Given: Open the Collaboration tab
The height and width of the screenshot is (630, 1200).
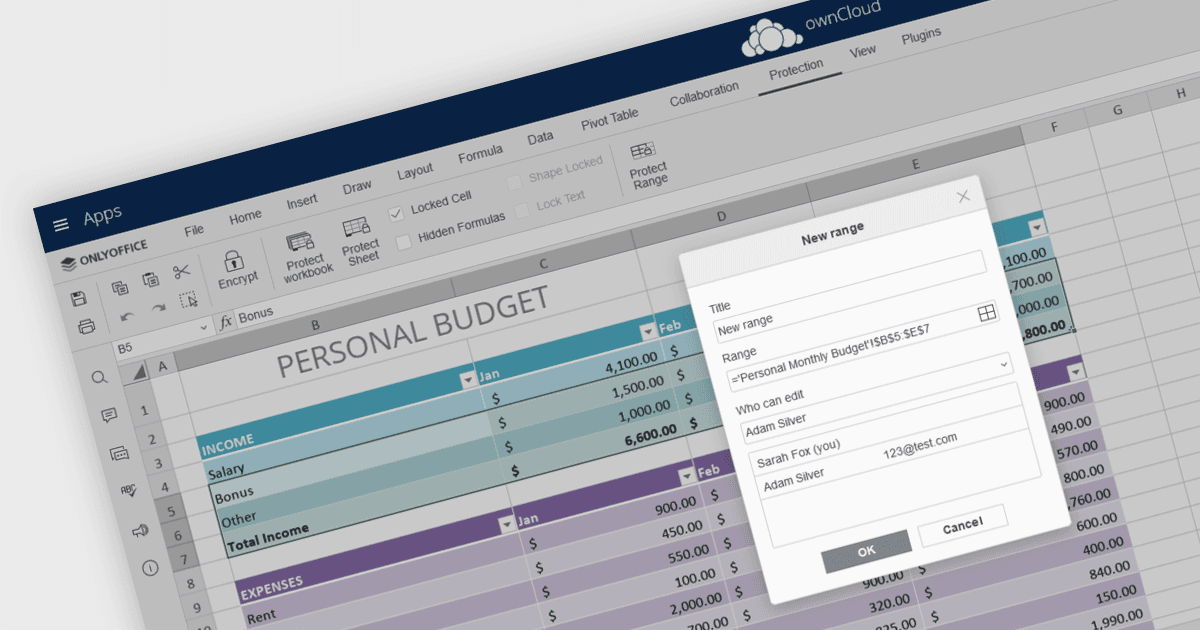Looking at the screenshot, I should 705,93.
